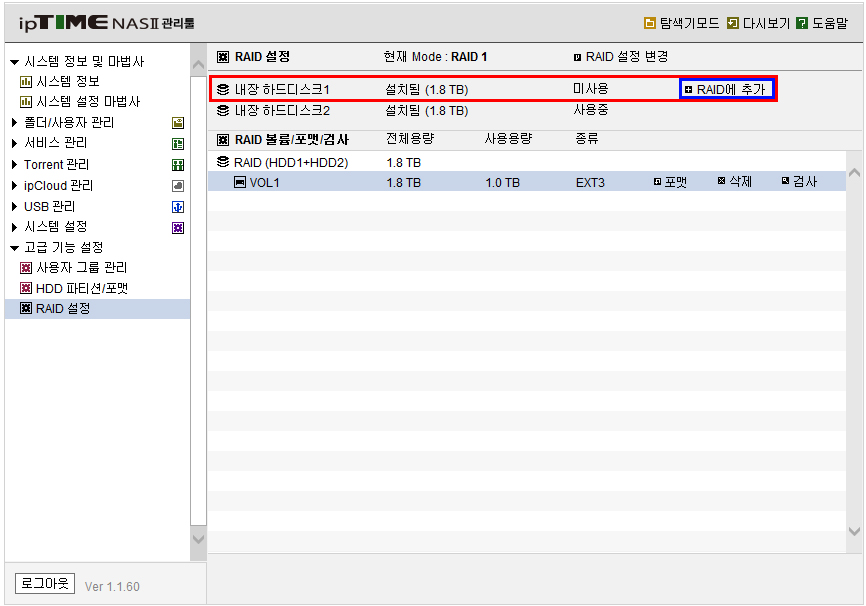This screenshot has height=606, width=866.
Task: Click the 로그아웃 button
Action: pyautogui.click(x=45, y=583)
